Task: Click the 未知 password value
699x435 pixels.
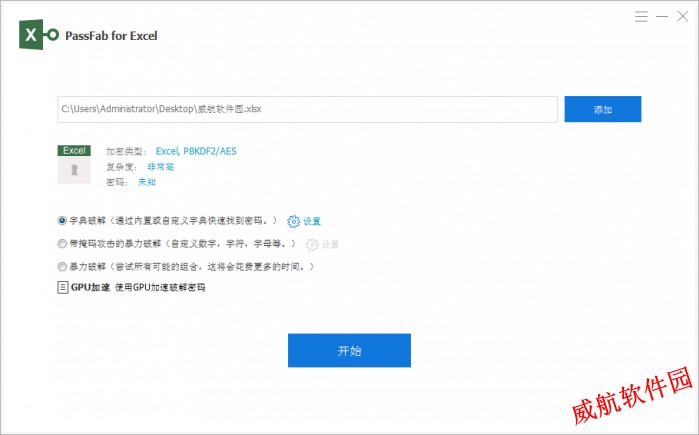Action: point(147,182)
